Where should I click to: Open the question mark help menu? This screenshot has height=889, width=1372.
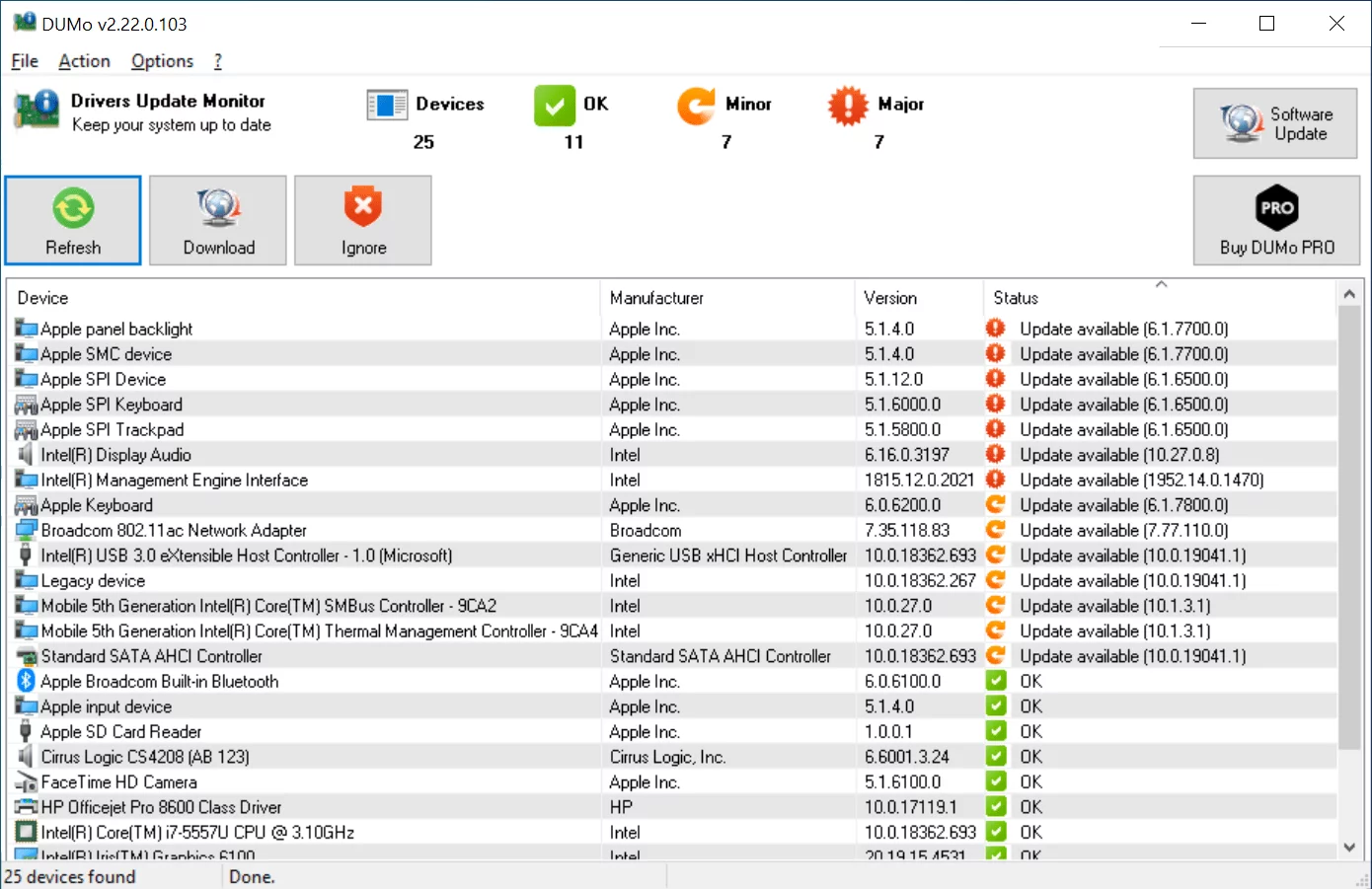[x=218, y=61]
